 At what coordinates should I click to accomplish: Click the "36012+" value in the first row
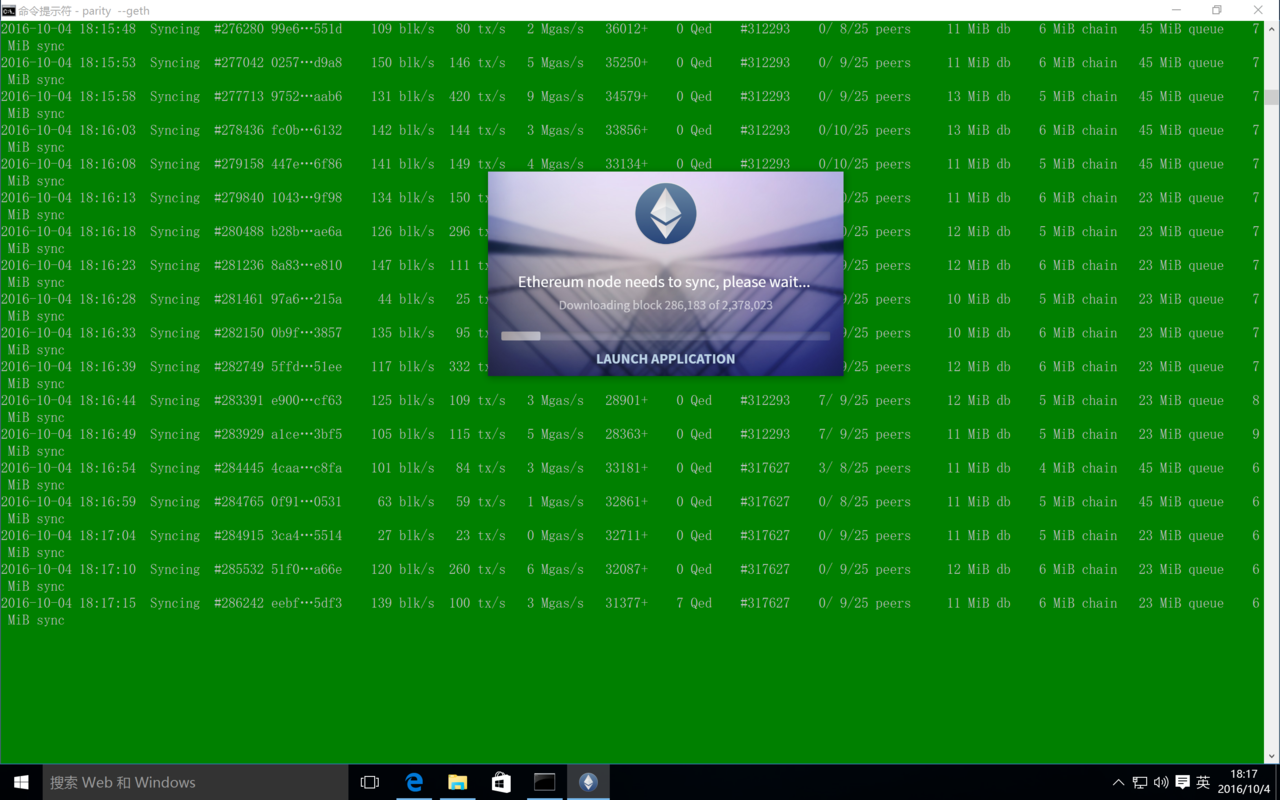tap(626, 29)
